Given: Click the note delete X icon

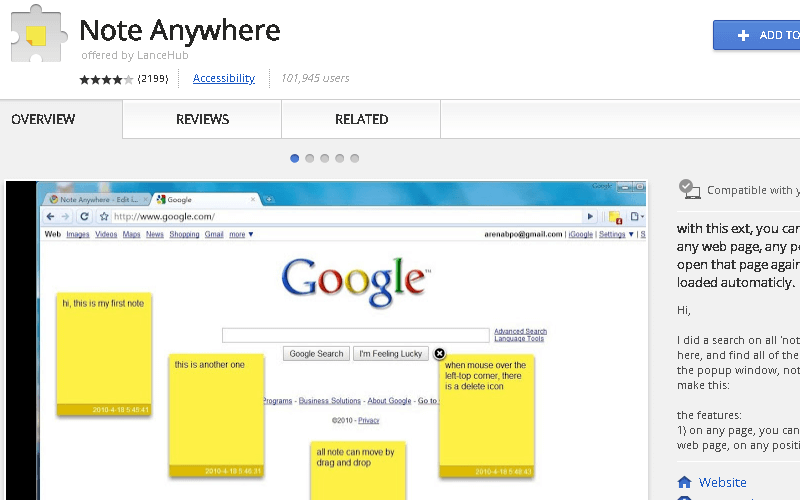Looking at the screenshot, I should 439,353.
